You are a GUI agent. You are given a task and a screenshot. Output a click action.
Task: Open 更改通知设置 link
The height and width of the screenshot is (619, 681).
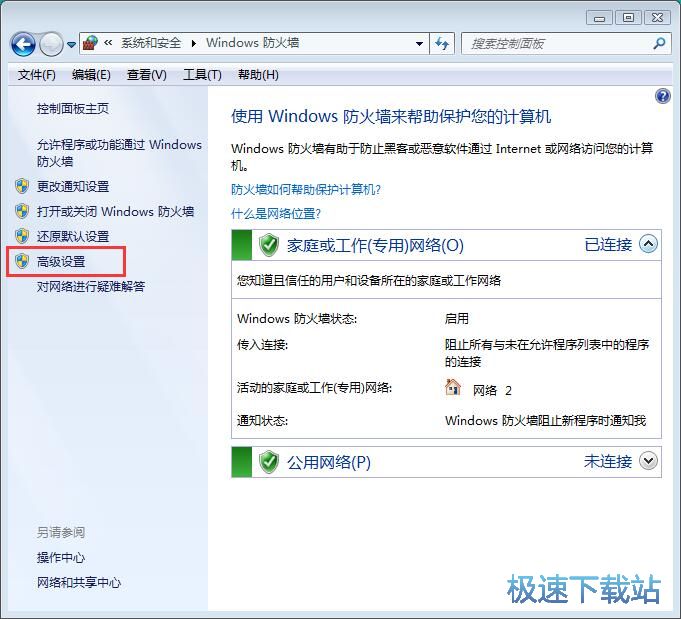click(x=73, y=187)
